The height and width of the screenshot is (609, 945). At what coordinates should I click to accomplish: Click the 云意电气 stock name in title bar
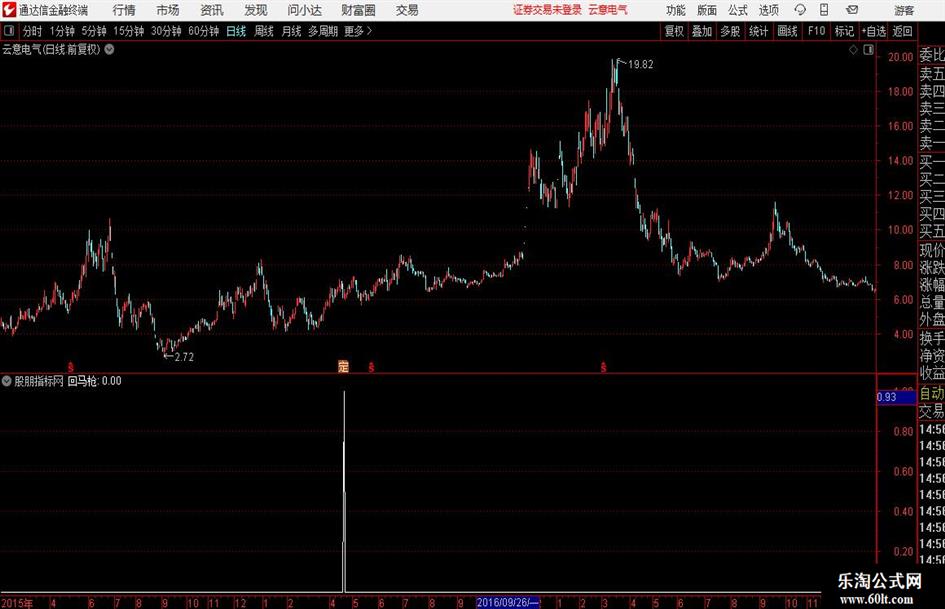click(x=608, y=10)
